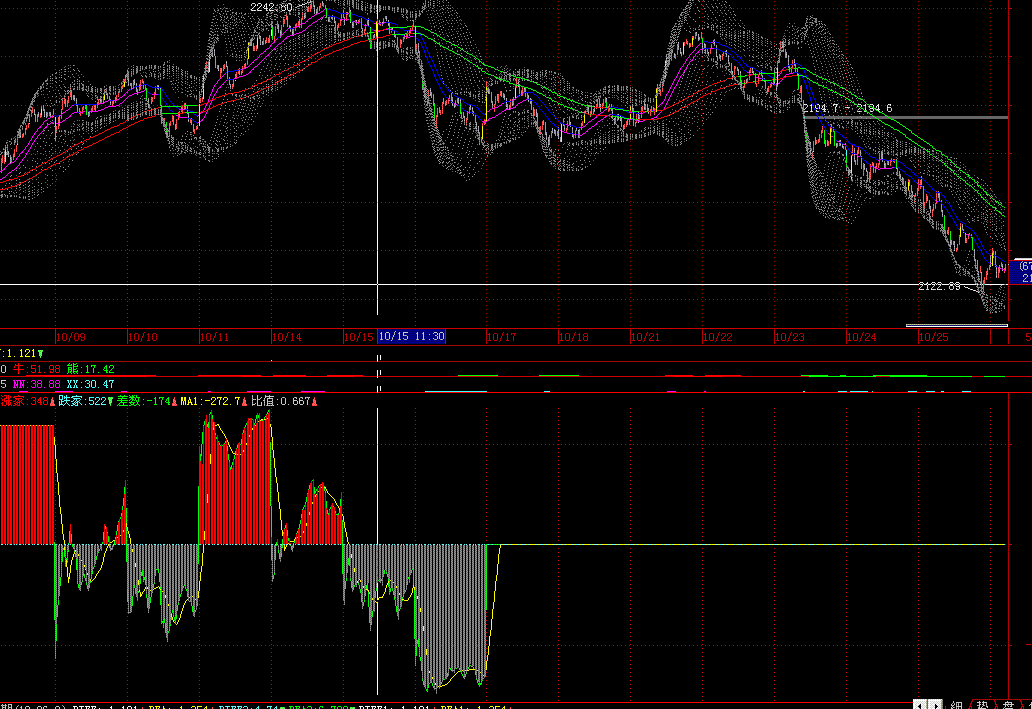This screenshot has width=1032, height=709.
Task: Click the 牛:51.98 indicator value
Action: click(x=37, y=369)
